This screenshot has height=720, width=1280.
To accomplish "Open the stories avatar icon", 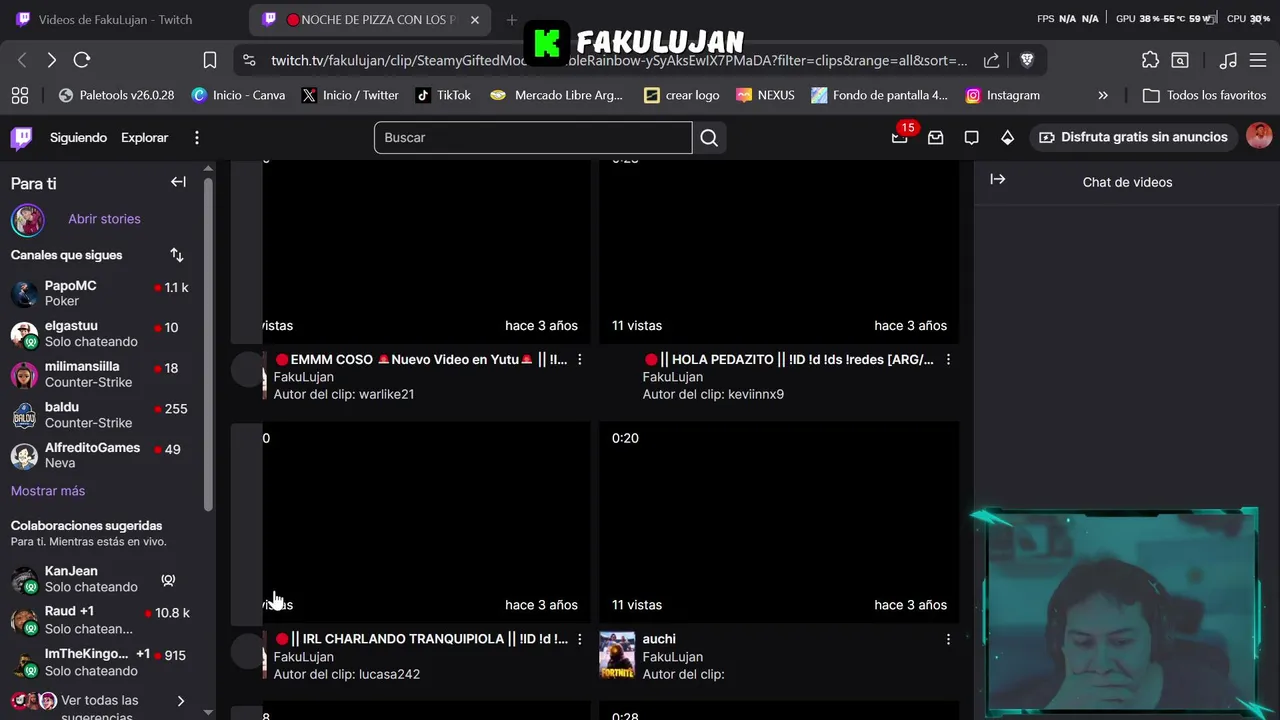I will point(28,219).
